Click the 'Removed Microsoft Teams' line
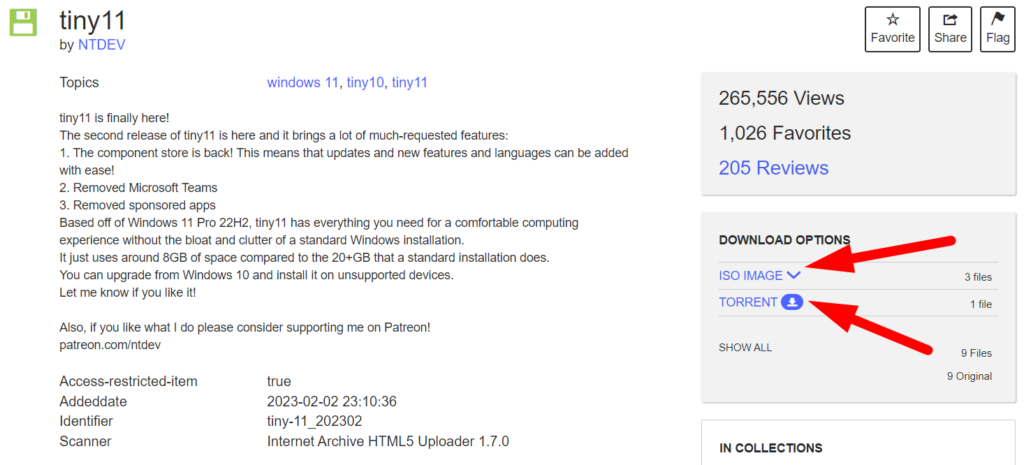Image resolution: width=1024 pixels, height=465 pixels. click(x=138, y=187)
